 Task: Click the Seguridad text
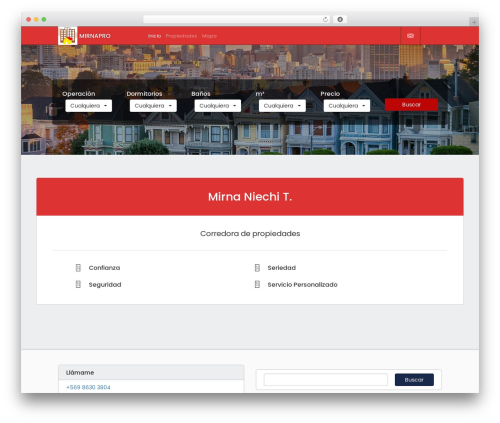[x=105, y=285]
